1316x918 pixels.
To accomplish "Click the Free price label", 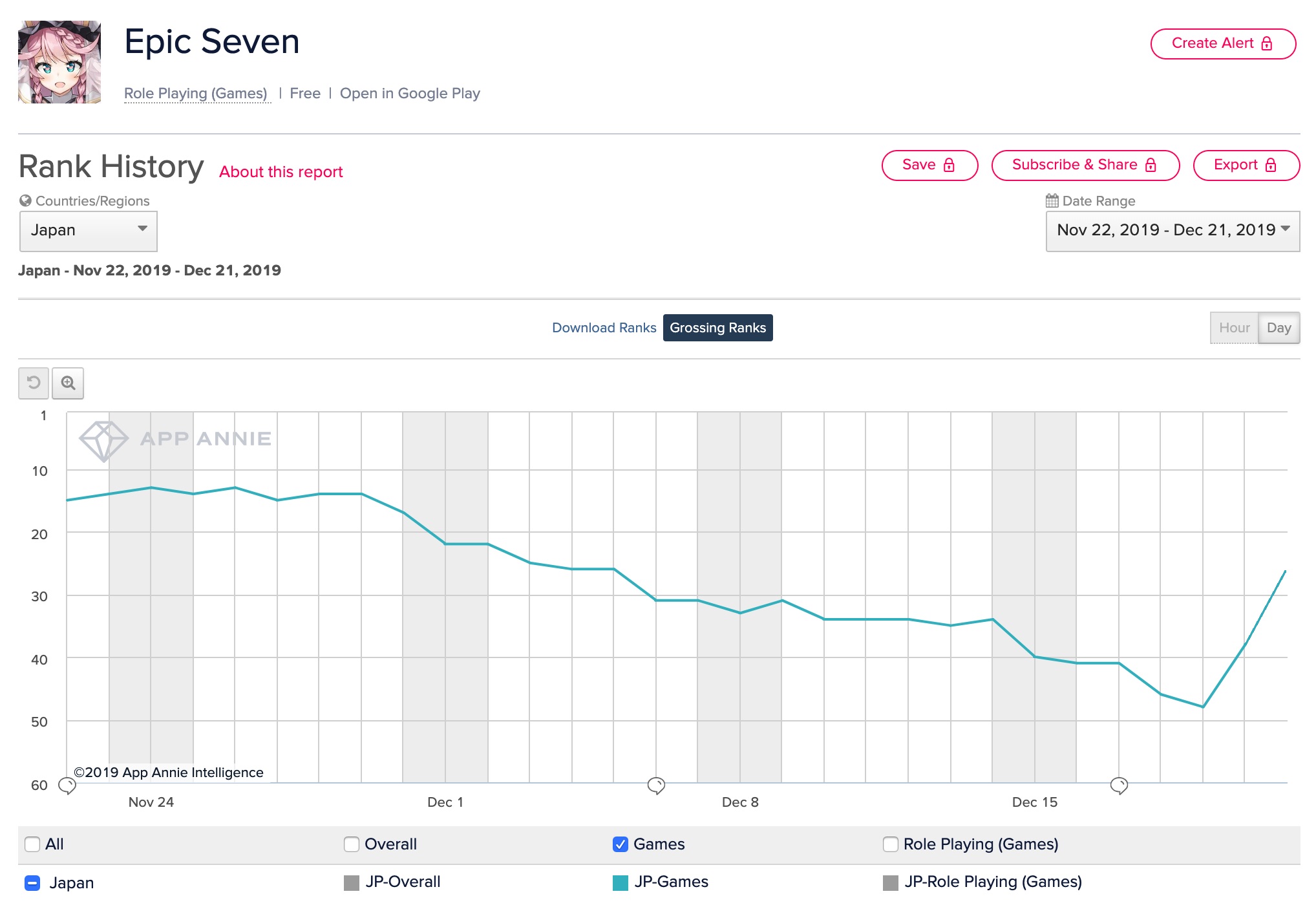I will tap(305, 94).
